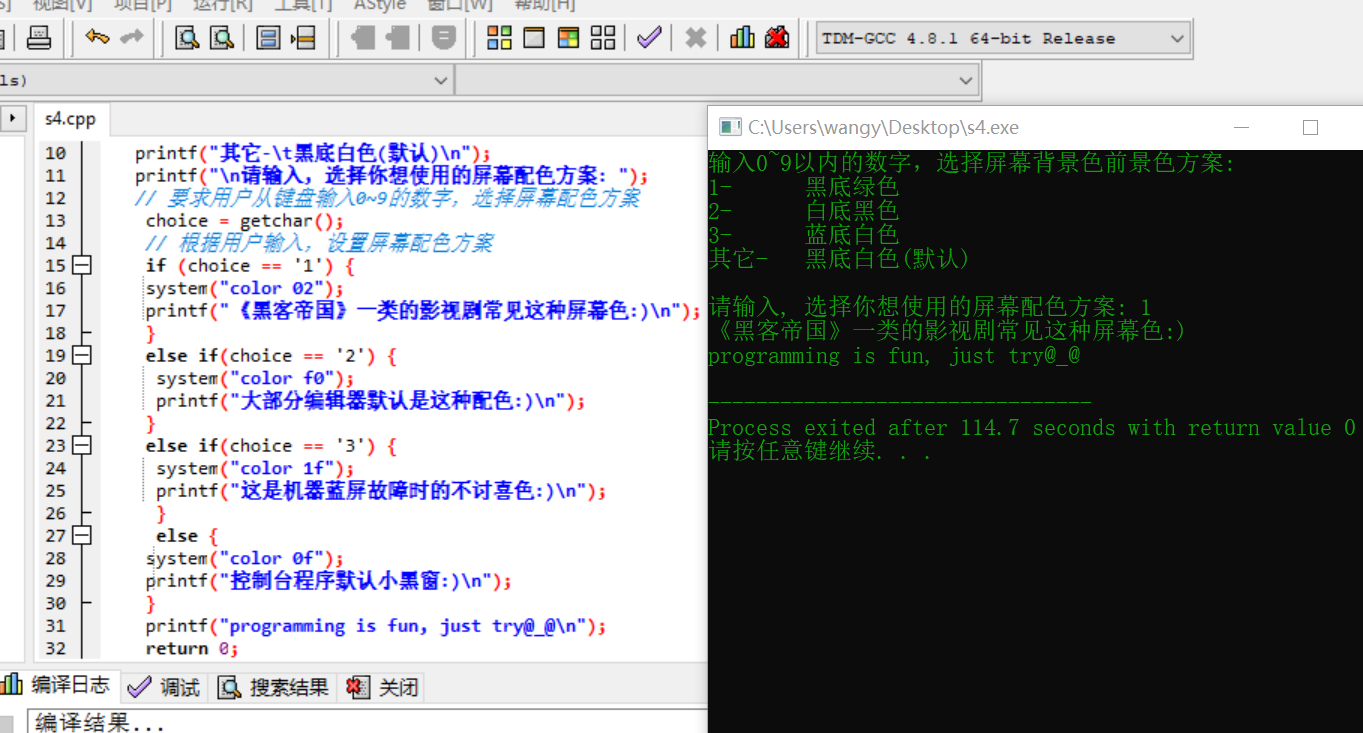Click console text 请按任意键继续. . .
This screenshot has width=1363, height=733.
819,452
